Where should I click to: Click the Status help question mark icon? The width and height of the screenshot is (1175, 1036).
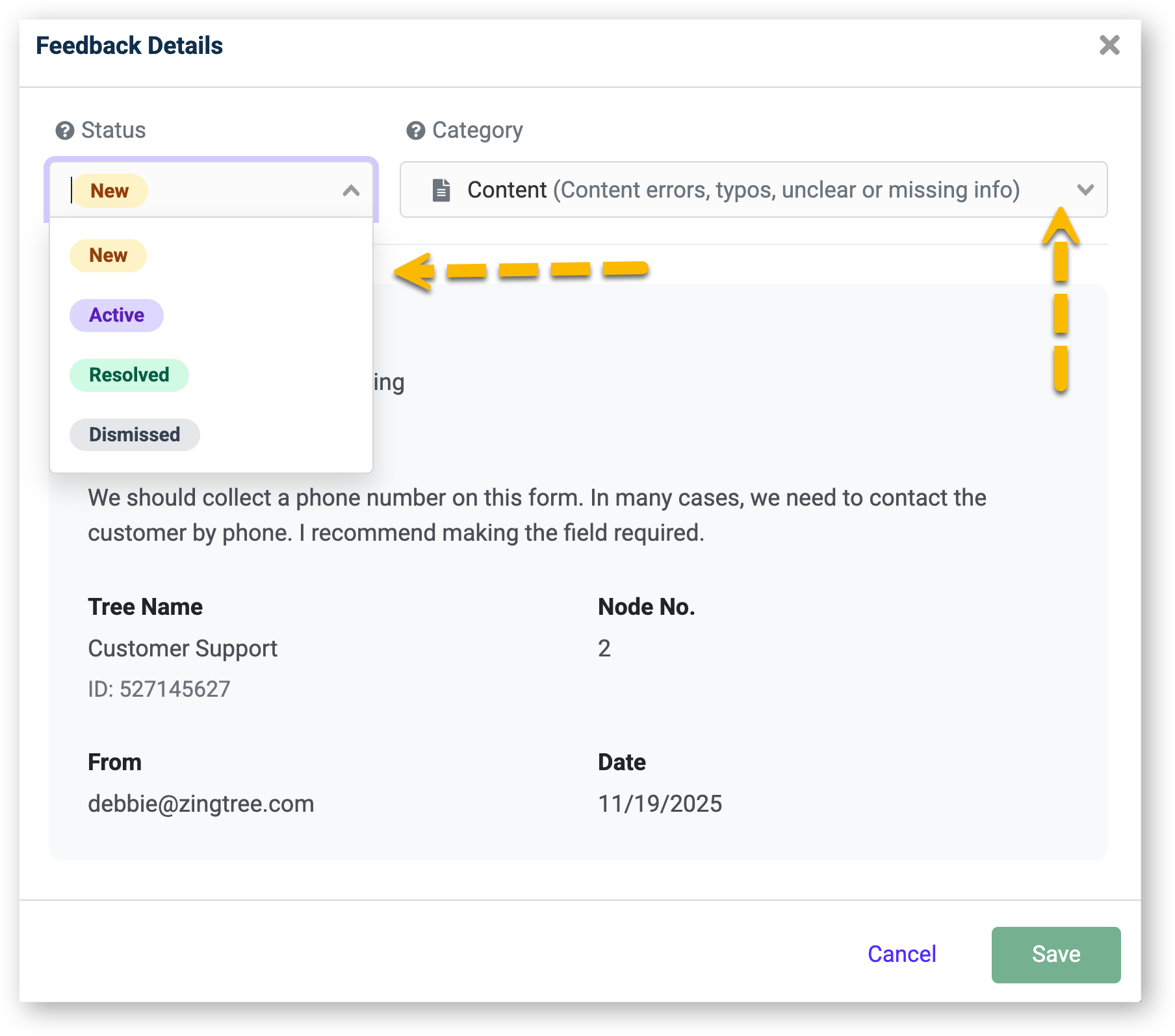coord(64,131)
